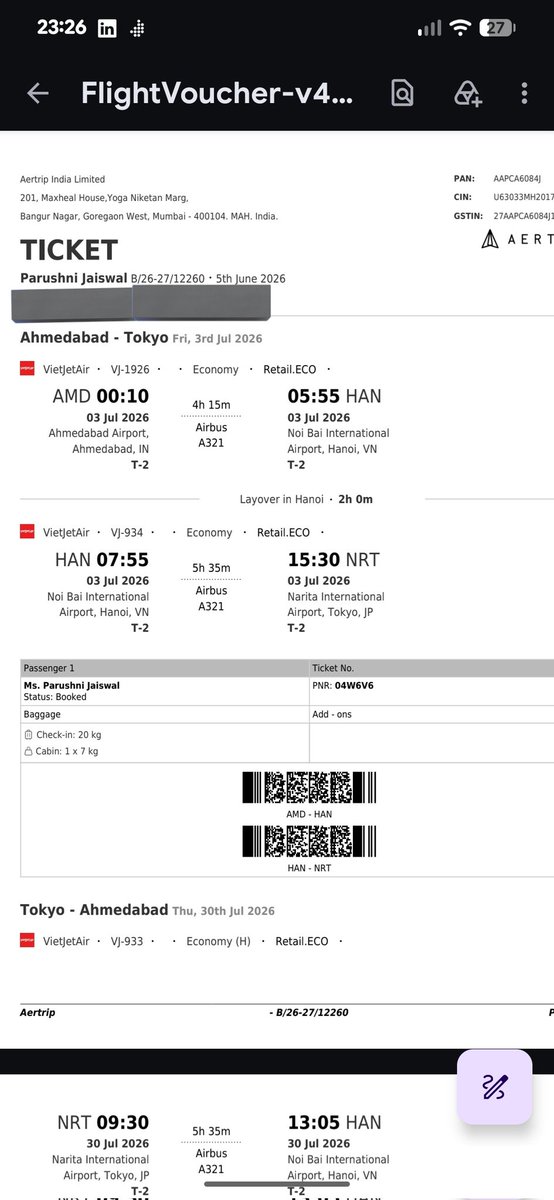Open the find-in-document search icon
The height and width of the screenshot is (1200, 554).
point(402,94)
